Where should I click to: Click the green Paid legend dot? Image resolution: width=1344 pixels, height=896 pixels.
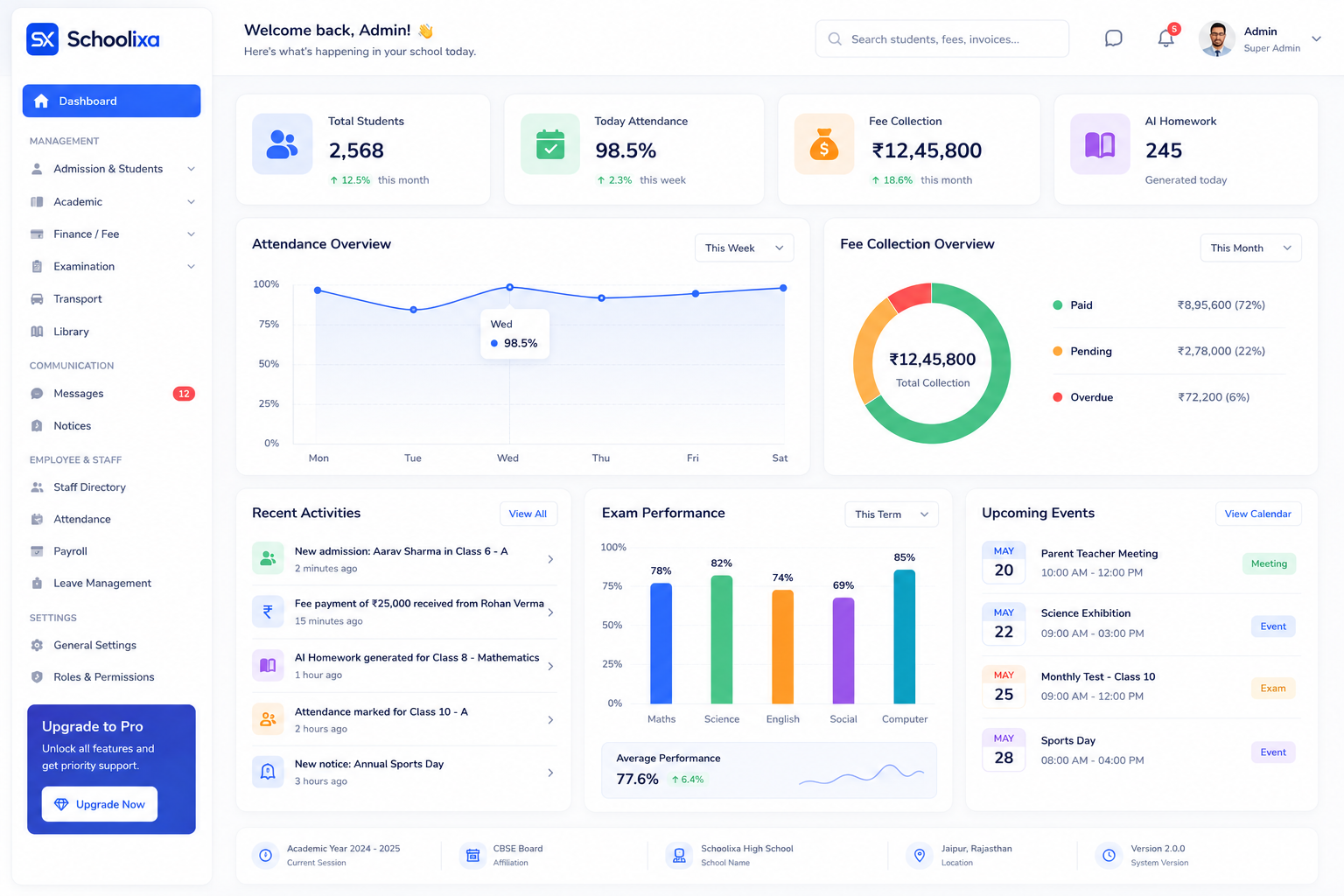[x=1057, y=305]
